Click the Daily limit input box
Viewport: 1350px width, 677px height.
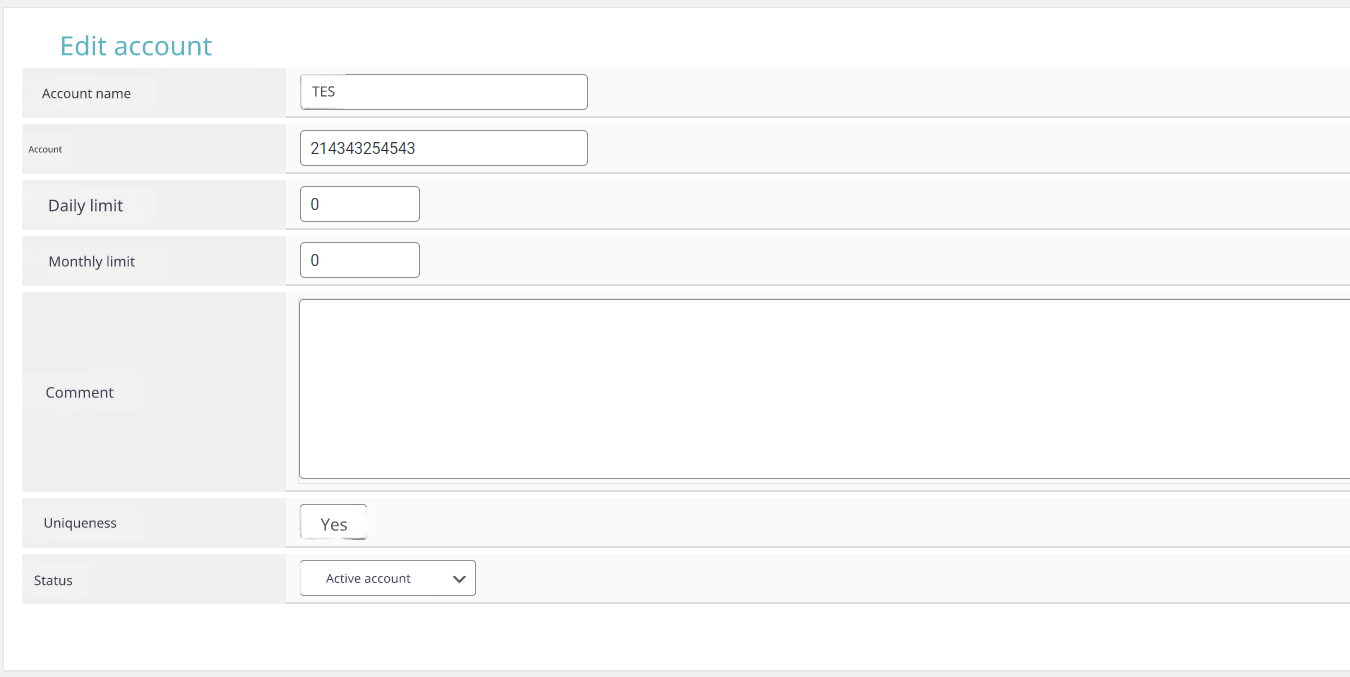(x=360, y=204)
